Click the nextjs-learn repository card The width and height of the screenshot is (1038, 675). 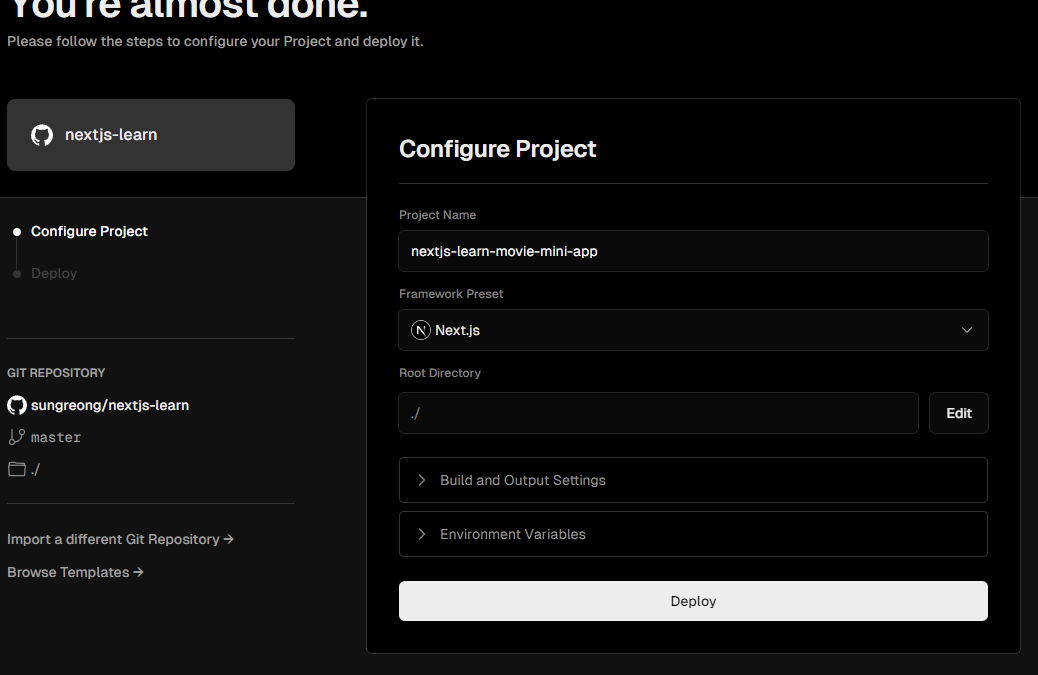151,135
